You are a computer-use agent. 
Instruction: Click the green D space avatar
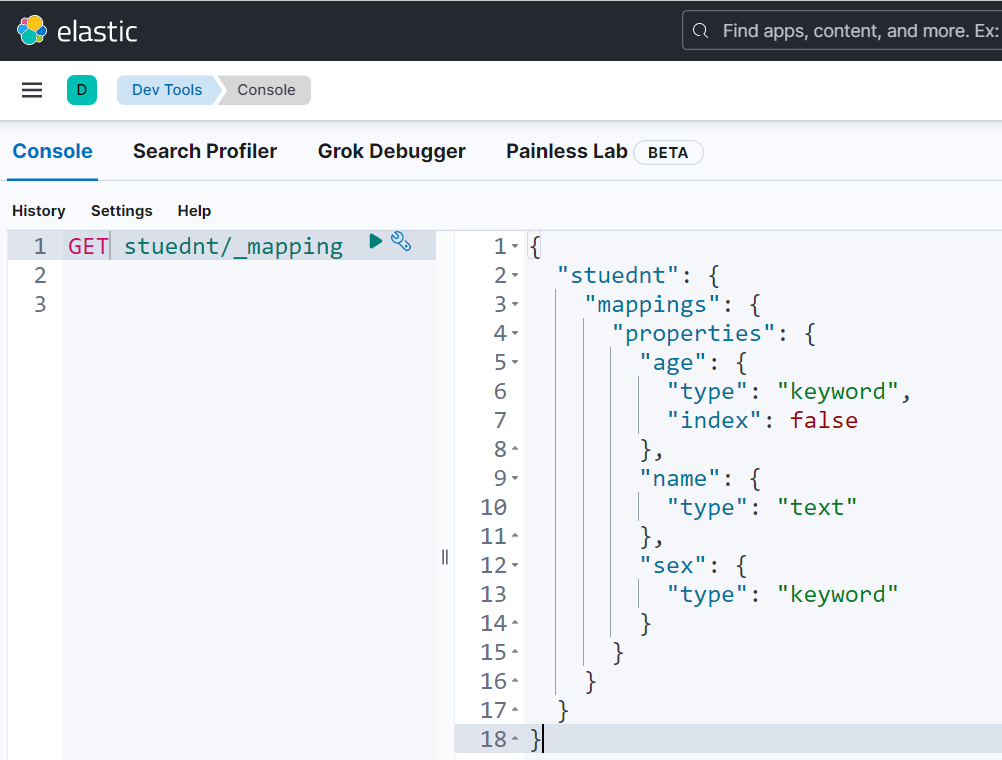(82, 90)
